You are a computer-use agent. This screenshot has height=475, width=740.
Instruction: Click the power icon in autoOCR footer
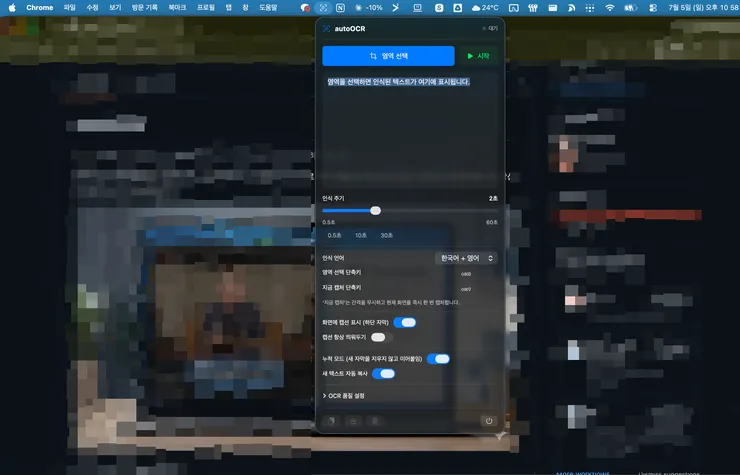click(488, 421)
